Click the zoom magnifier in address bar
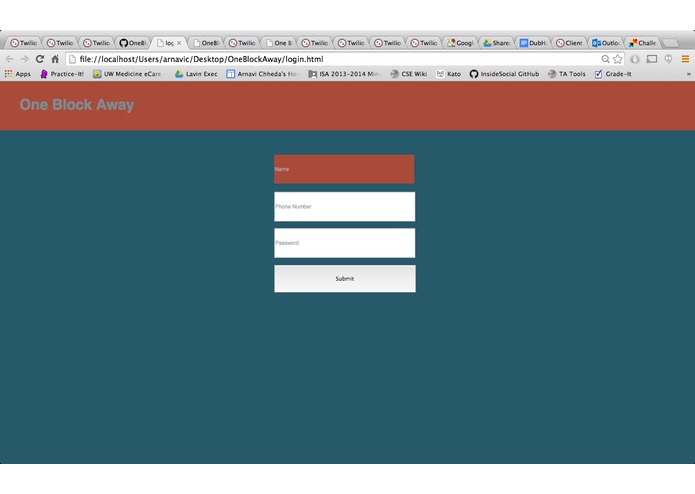The image size is (695, 494). pyautogui.click(x=605, y=59)
